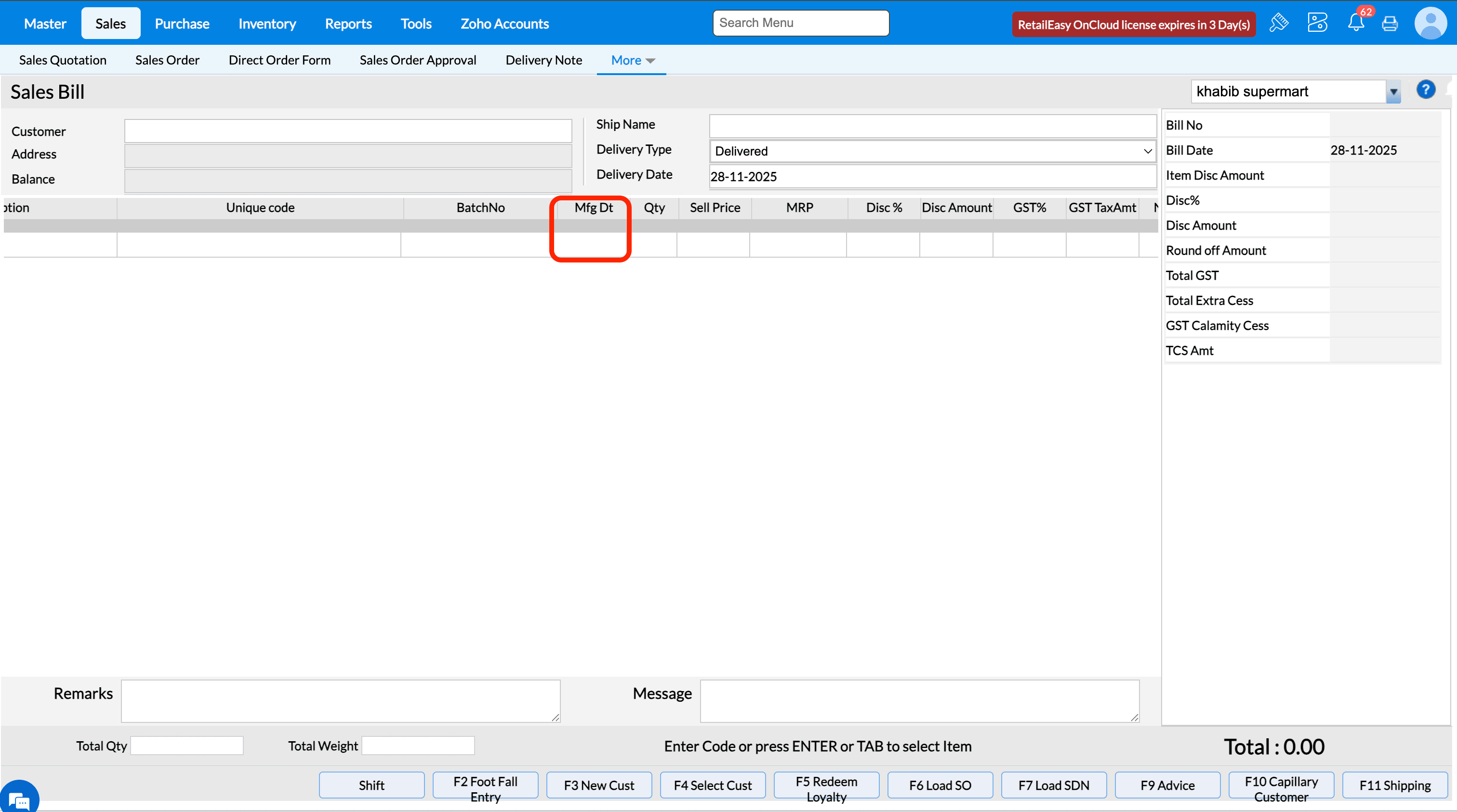Click the blue help question mark icon
1457x812 pixels.
tap(1426, 90)
